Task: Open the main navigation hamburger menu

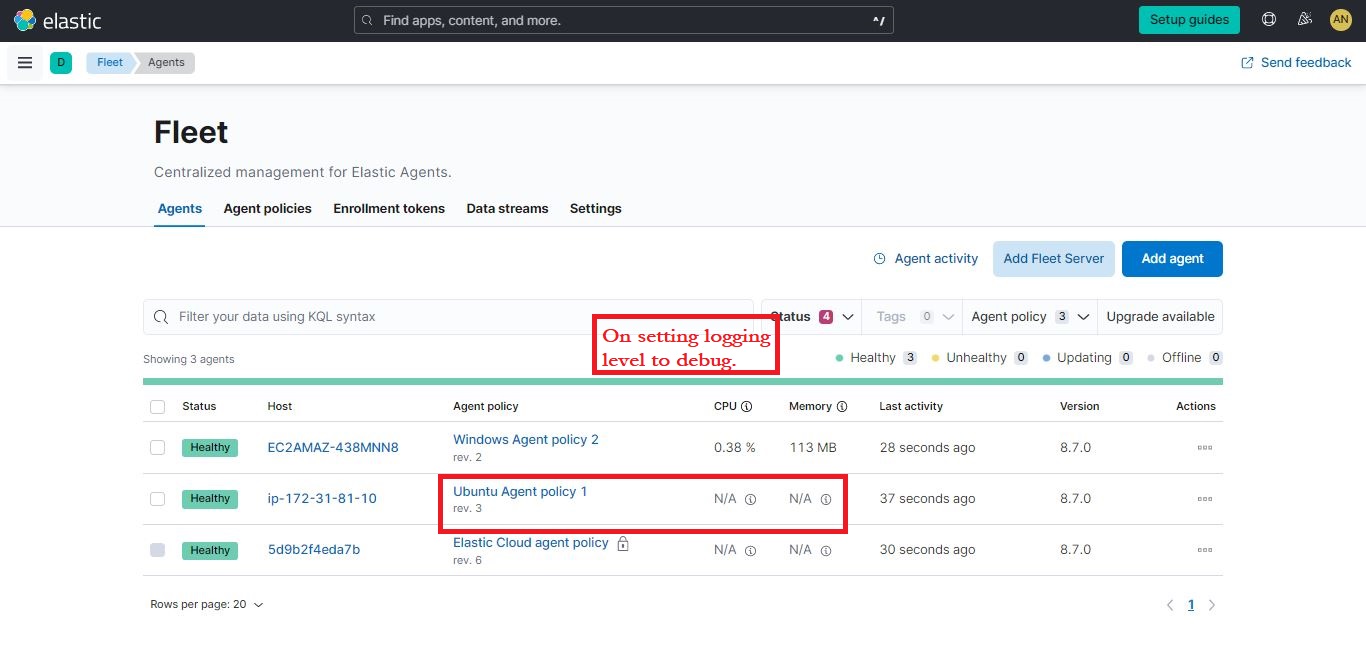Action: pyautogui.click(x=24, y=62)
